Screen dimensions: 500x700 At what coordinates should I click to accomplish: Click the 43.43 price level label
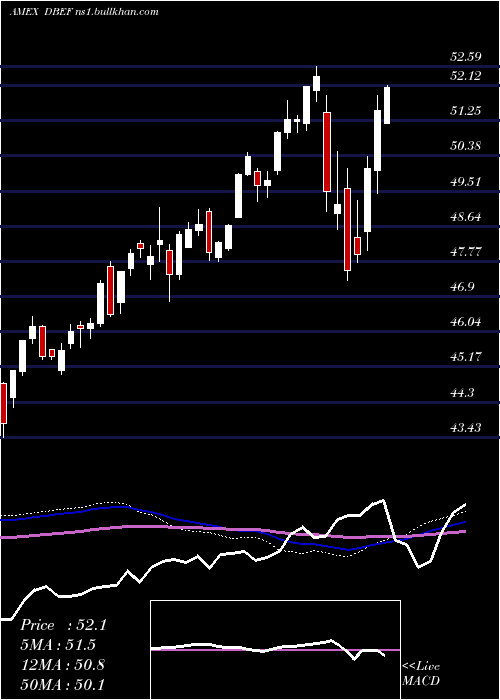(466, 428)
